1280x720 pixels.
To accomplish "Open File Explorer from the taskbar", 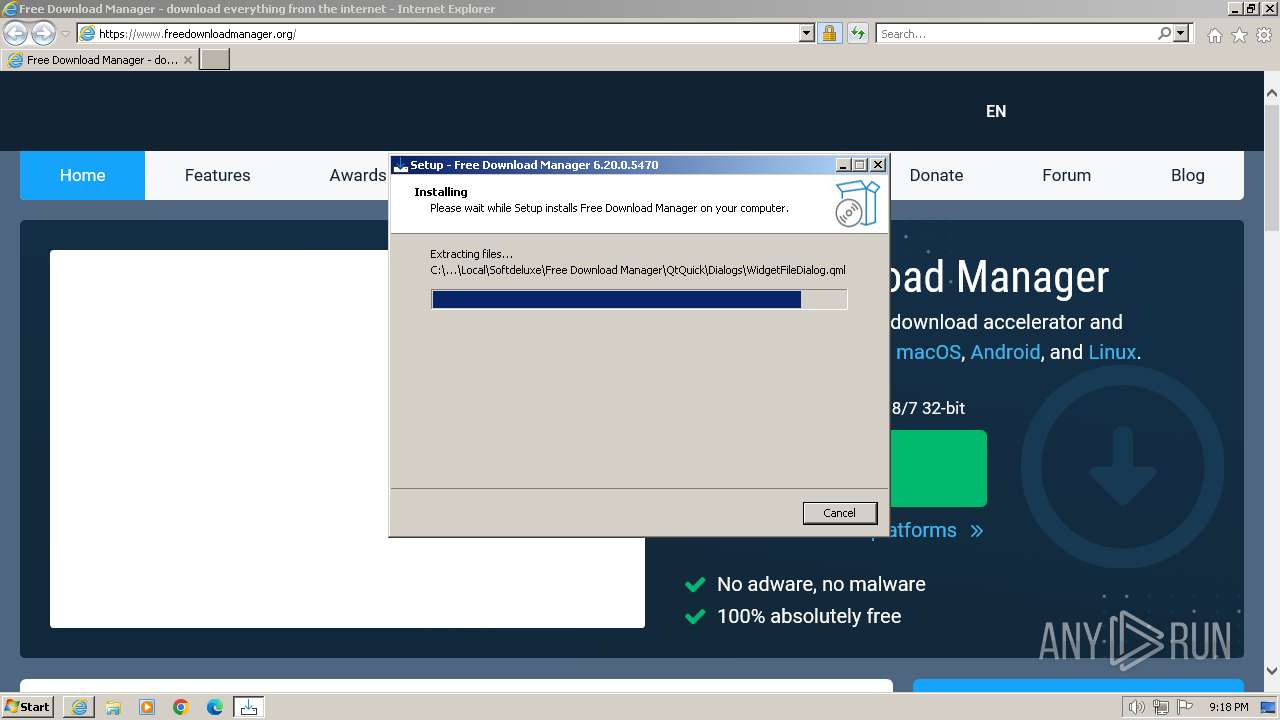I will (113, 707).
